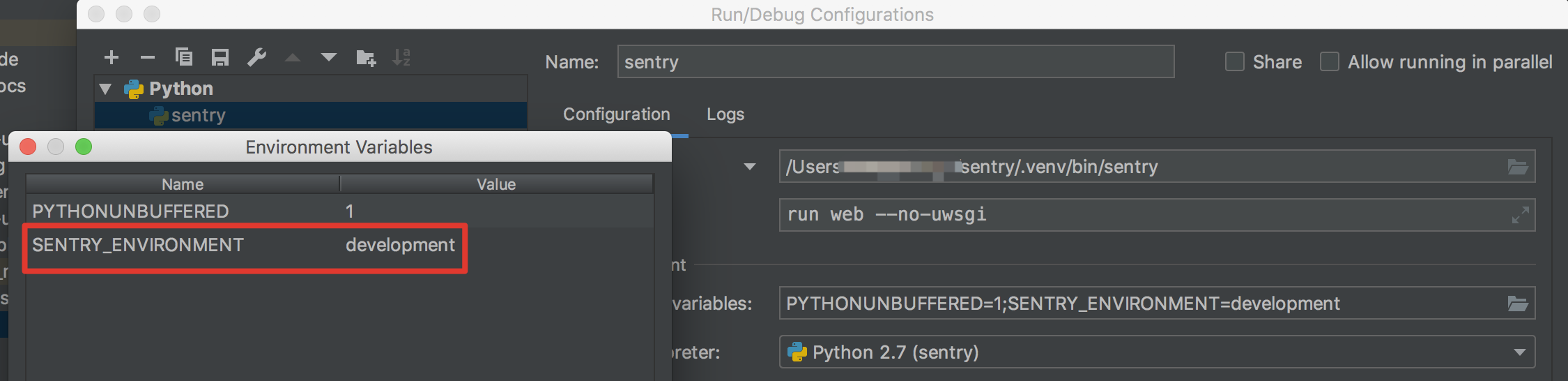1568x381 pixels.
Task: Collapse the Python configurations group
Action: (x=106, y=89)
